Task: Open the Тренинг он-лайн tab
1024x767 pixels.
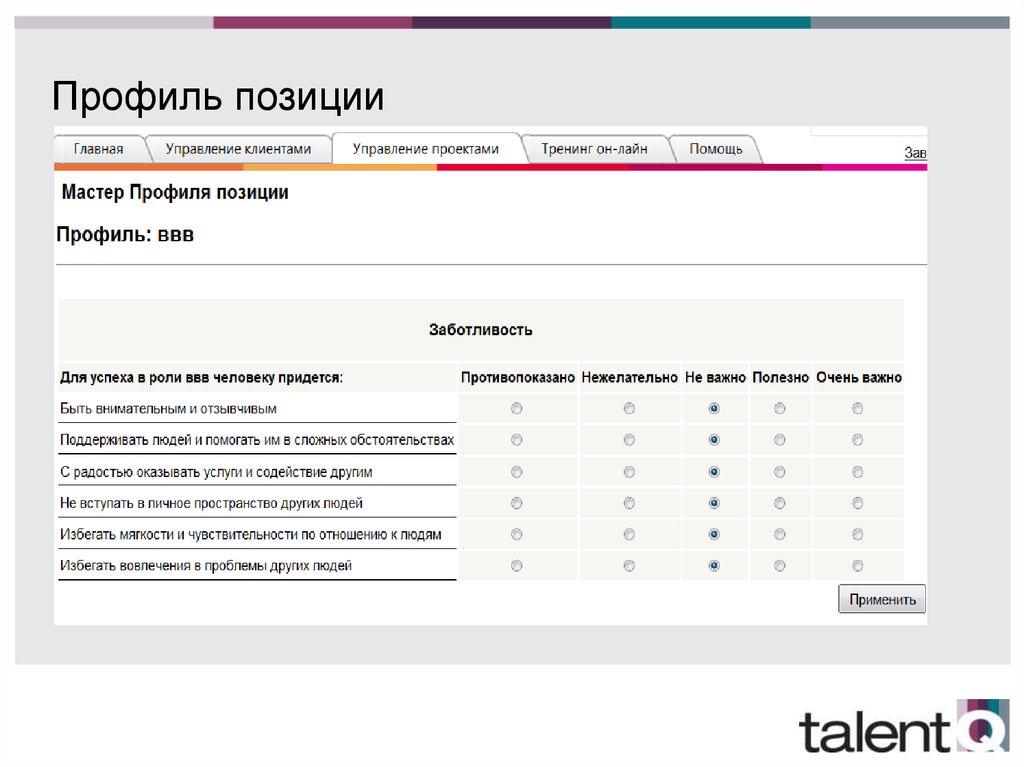Action: (597, 147)
